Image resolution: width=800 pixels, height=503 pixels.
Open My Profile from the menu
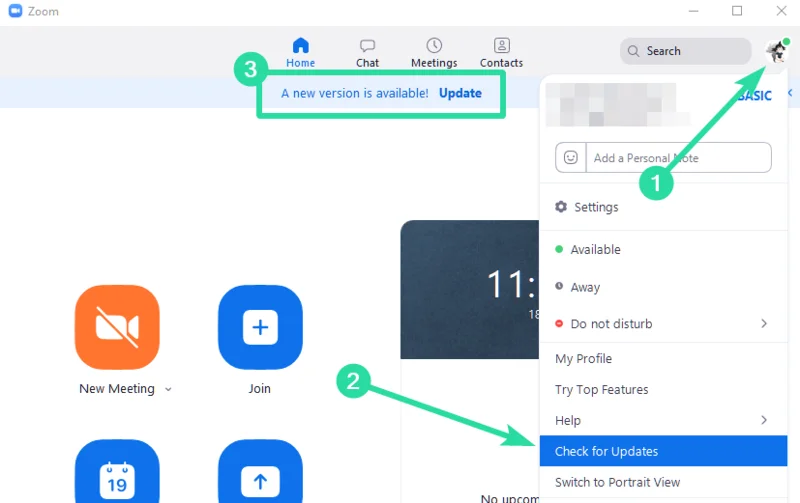click(583, 359)
